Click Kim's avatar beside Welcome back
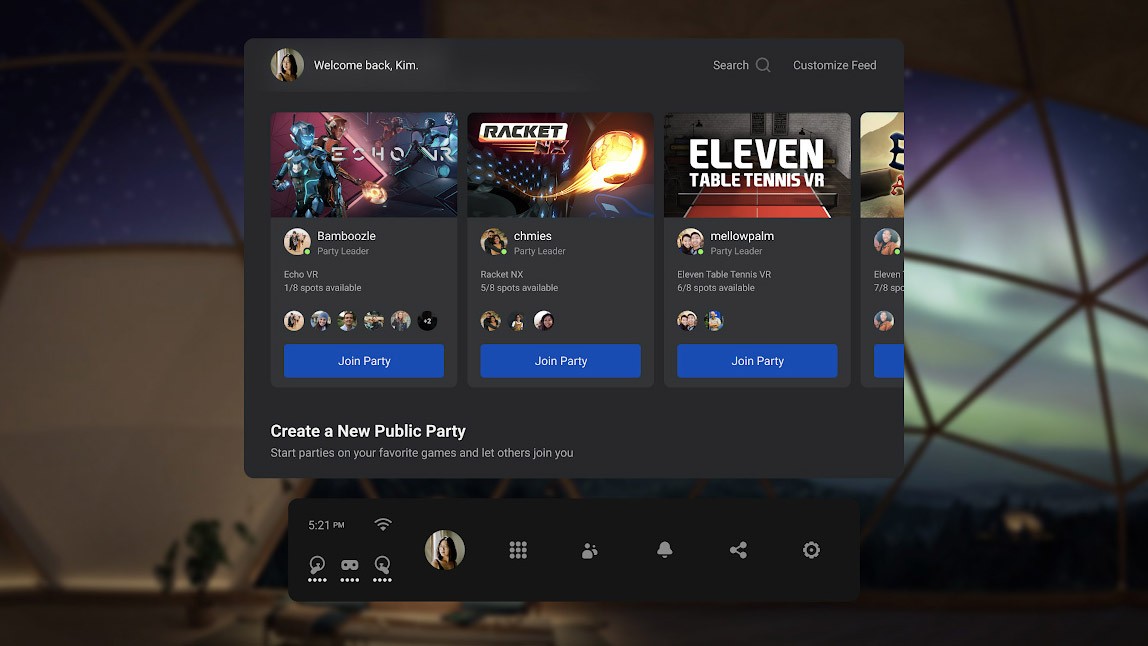The width and height of the screenshot is (1148, 646). [x=287, y=65]
